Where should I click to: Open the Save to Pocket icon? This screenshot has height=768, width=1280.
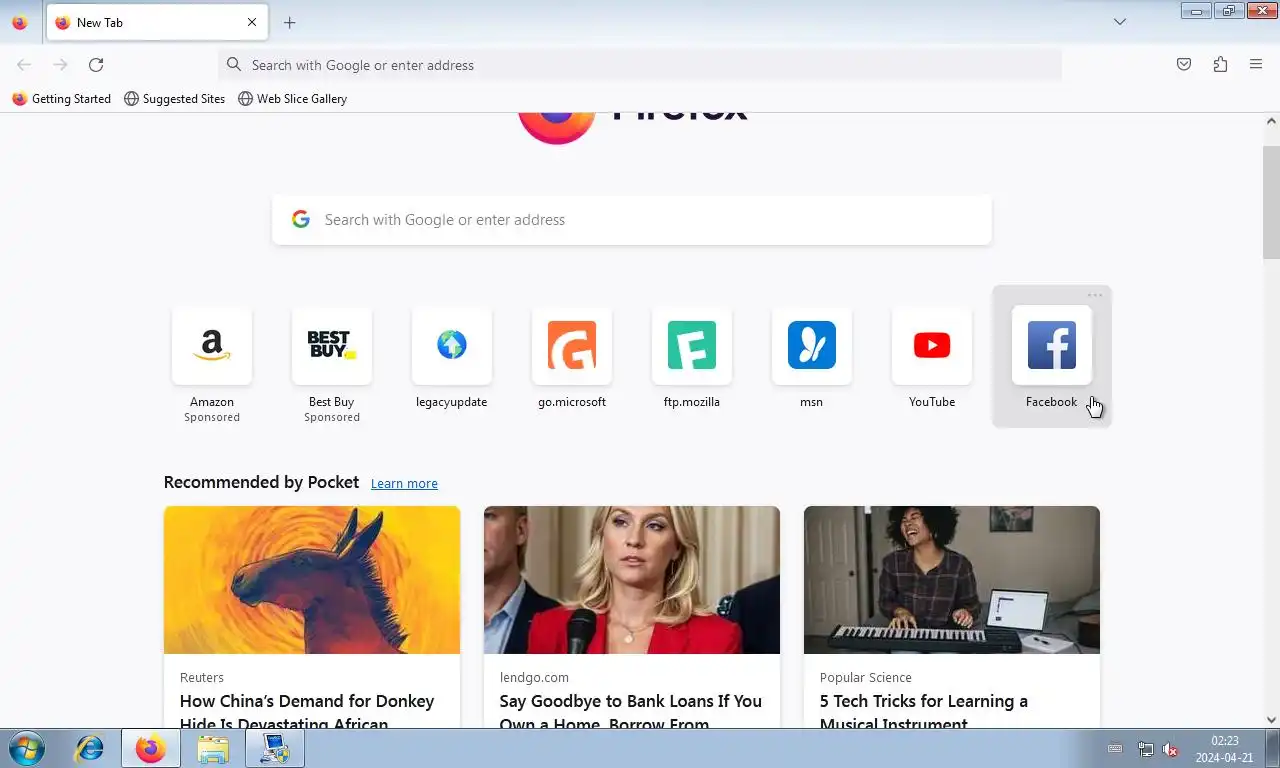tap(1184, 65)
